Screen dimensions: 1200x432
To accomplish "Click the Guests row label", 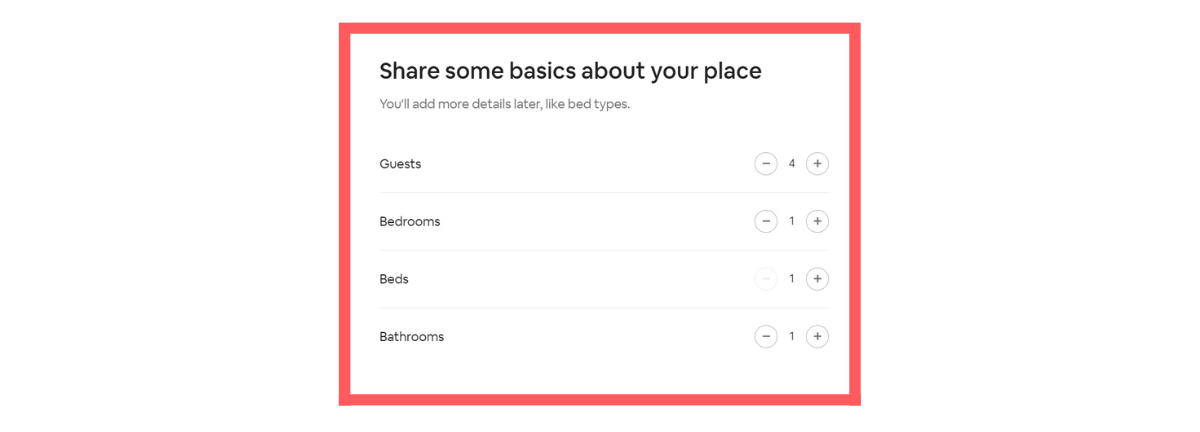I will pyautogui.click(x=400, y=164).
